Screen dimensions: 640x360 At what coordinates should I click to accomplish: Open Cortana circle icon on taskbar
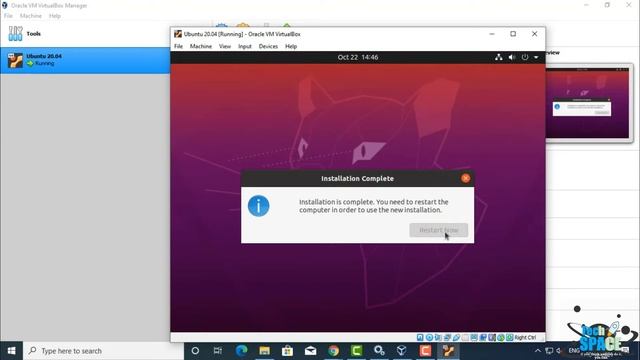195,351
